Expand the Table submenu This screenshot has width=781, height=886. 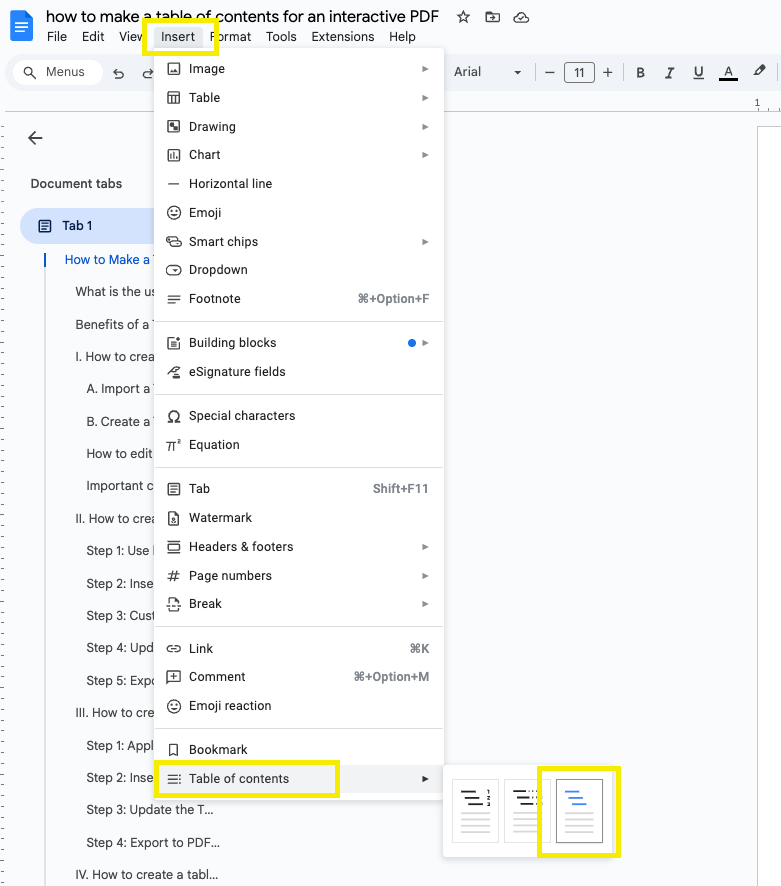point(299,98)
